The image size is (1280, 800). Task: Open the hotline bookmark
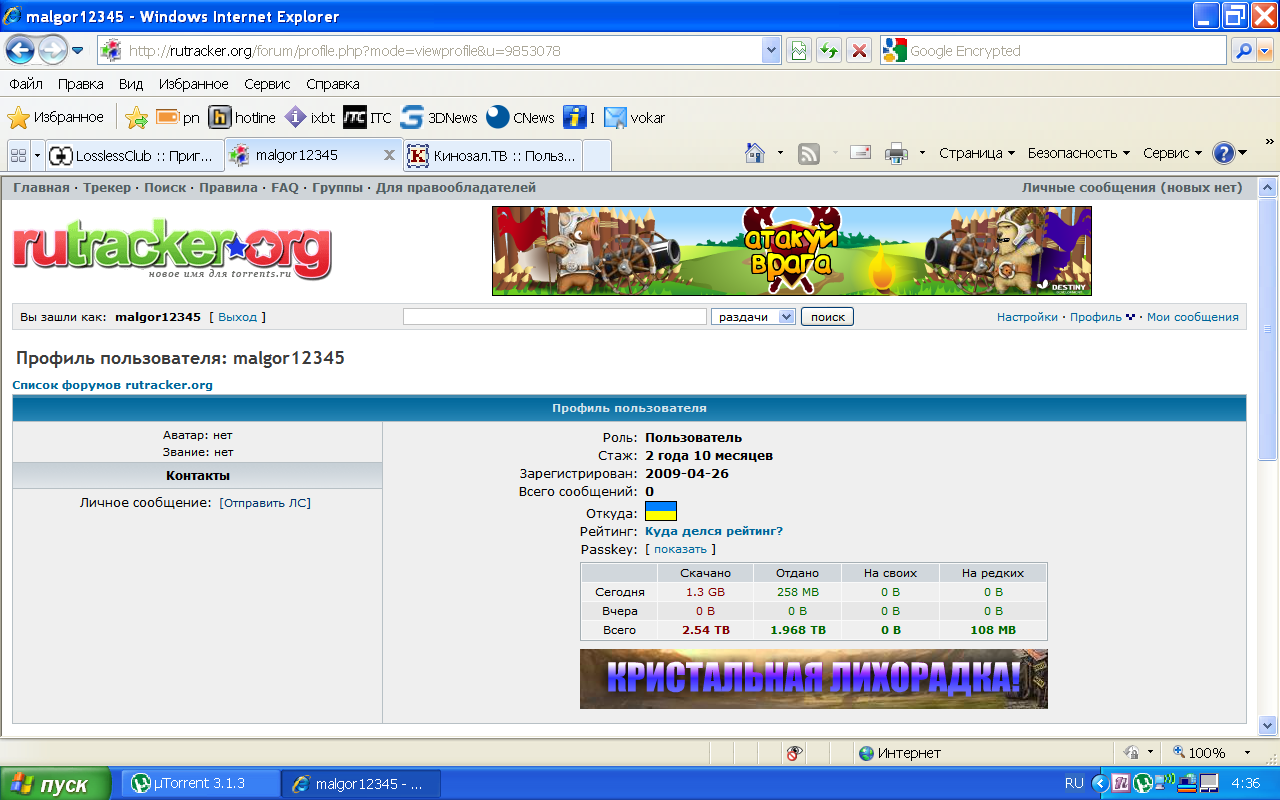coord(242,118)
